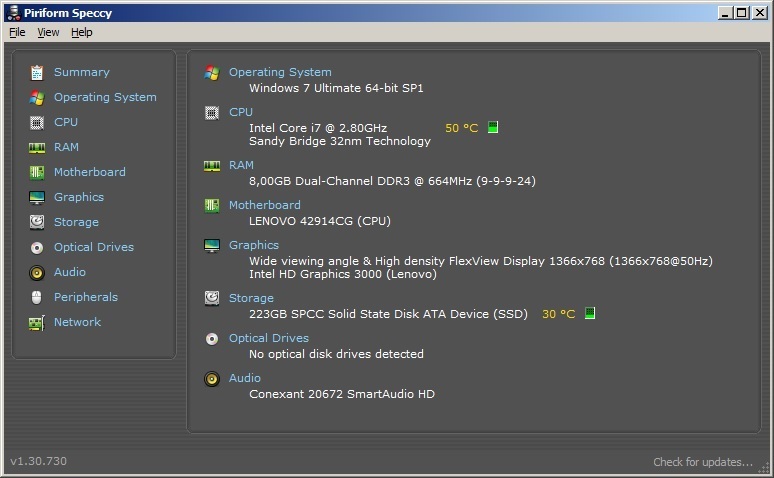The image size is (774, 478).
Task: Click green temperature indicator next to 50 °C
Action: click(x=493, y=127)
